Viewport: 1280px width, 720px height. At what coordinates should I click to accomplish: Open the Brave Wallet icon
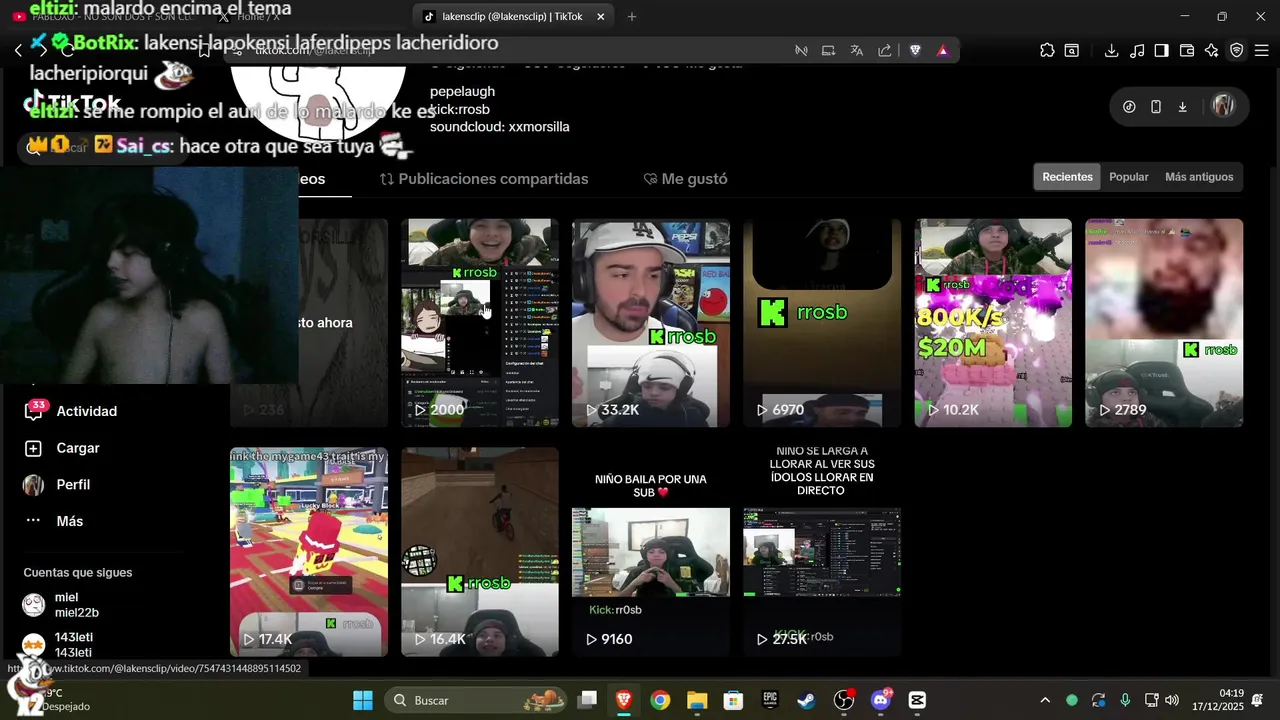point(1187,50)
